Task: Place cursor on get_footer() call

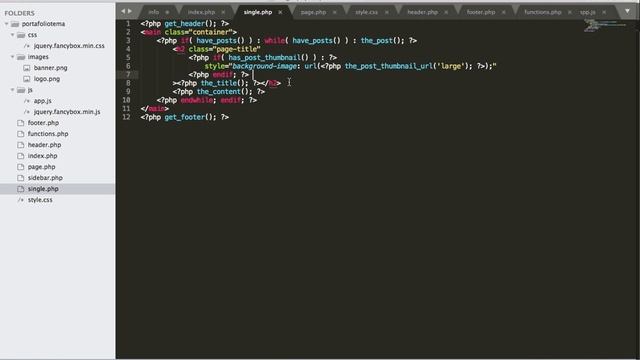Action: [190, 117]
